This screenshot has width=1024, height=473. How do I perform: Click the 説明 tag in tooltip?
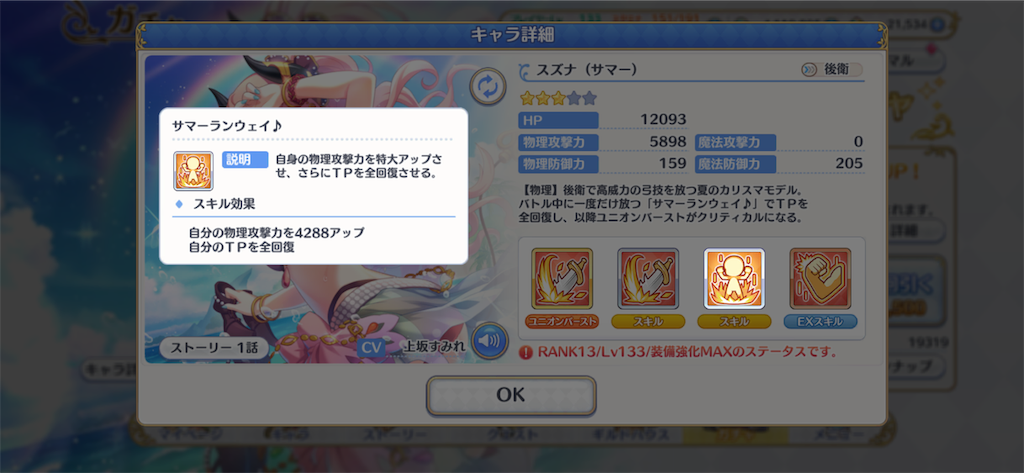tap(245, 160)
